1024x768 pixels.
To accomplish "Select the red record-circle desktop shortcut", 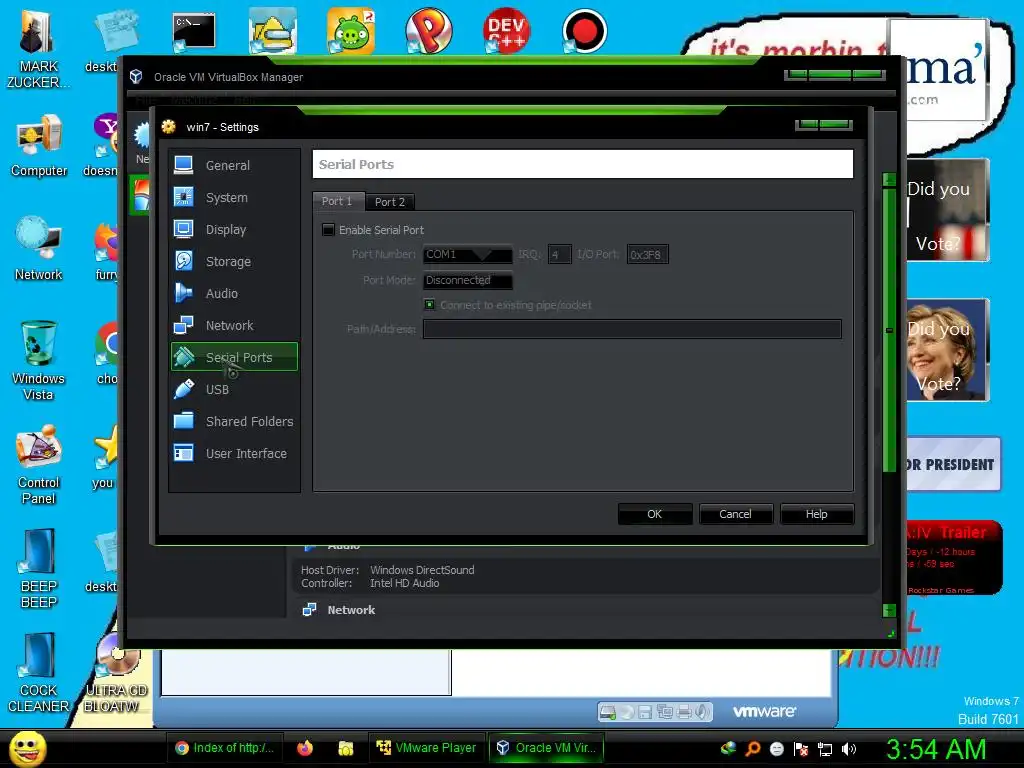I will [x=584, y=31].
